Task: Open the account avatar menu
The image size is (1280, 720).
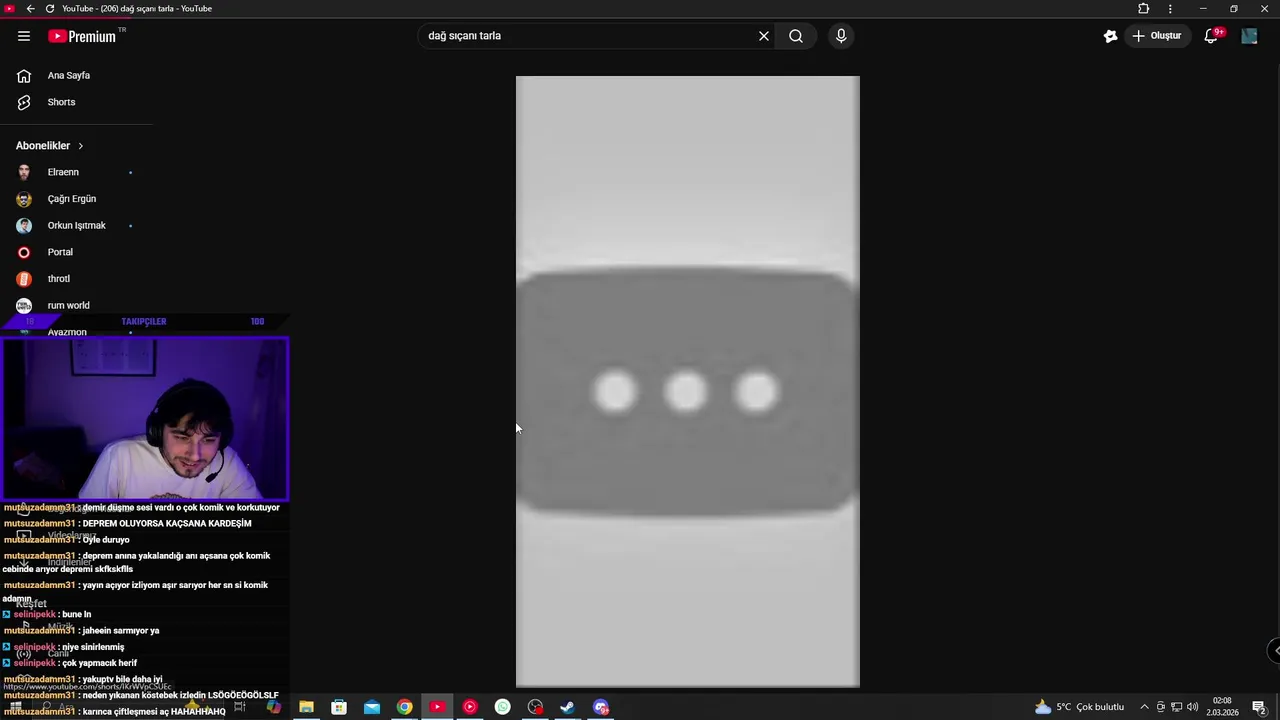Action: (x=1249, y=36)
